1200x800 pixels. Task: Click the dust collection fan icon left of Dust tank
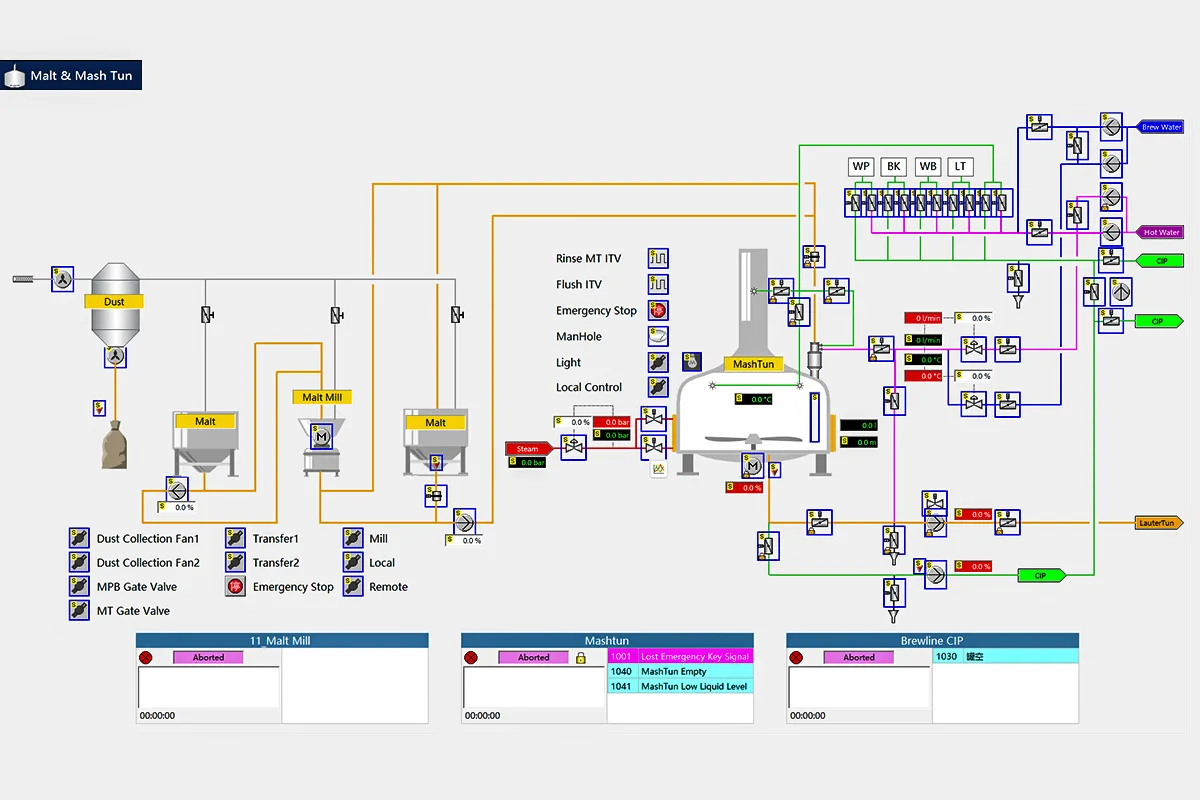(x=63, y=279)
